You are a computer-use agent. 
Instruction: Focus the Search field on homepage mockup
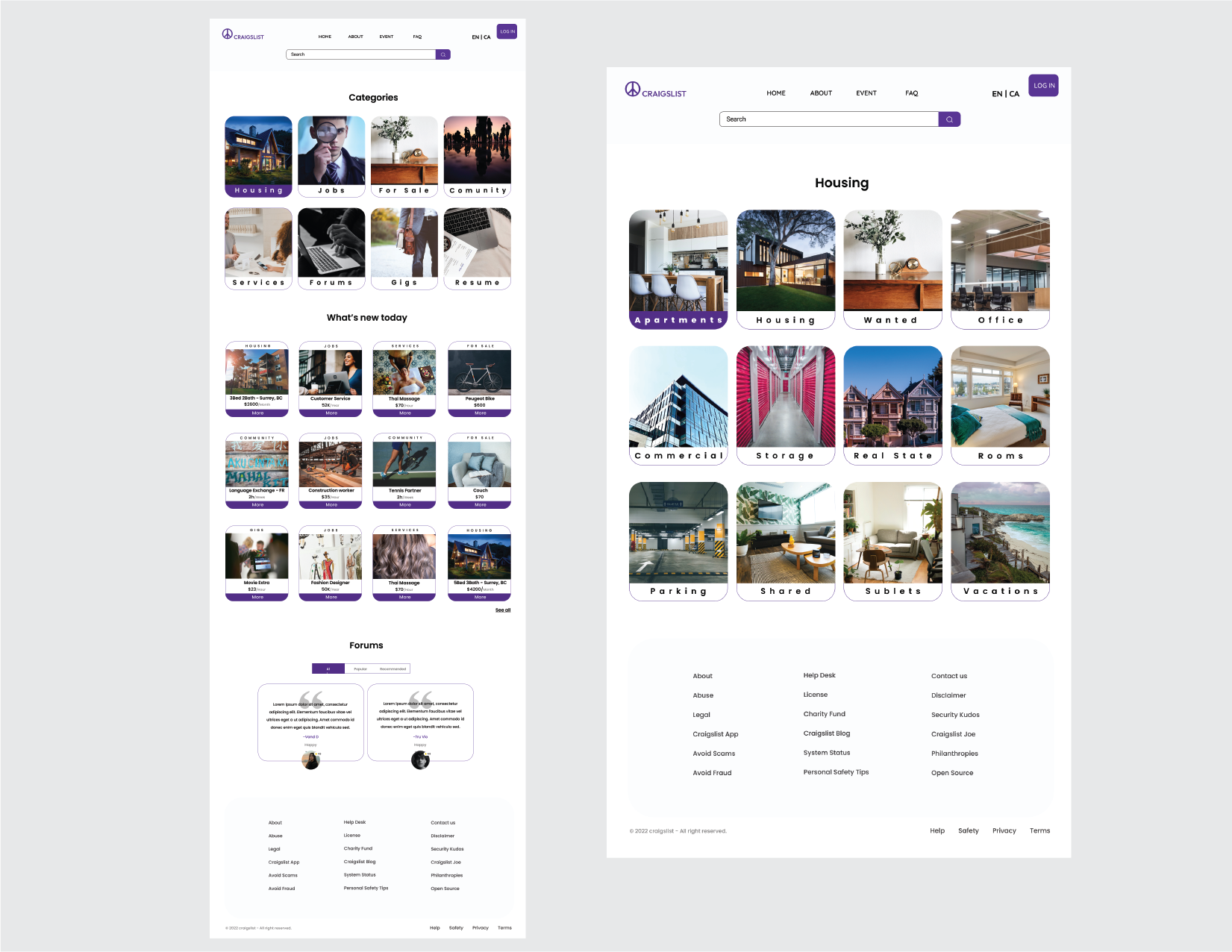tap(360, 54)
